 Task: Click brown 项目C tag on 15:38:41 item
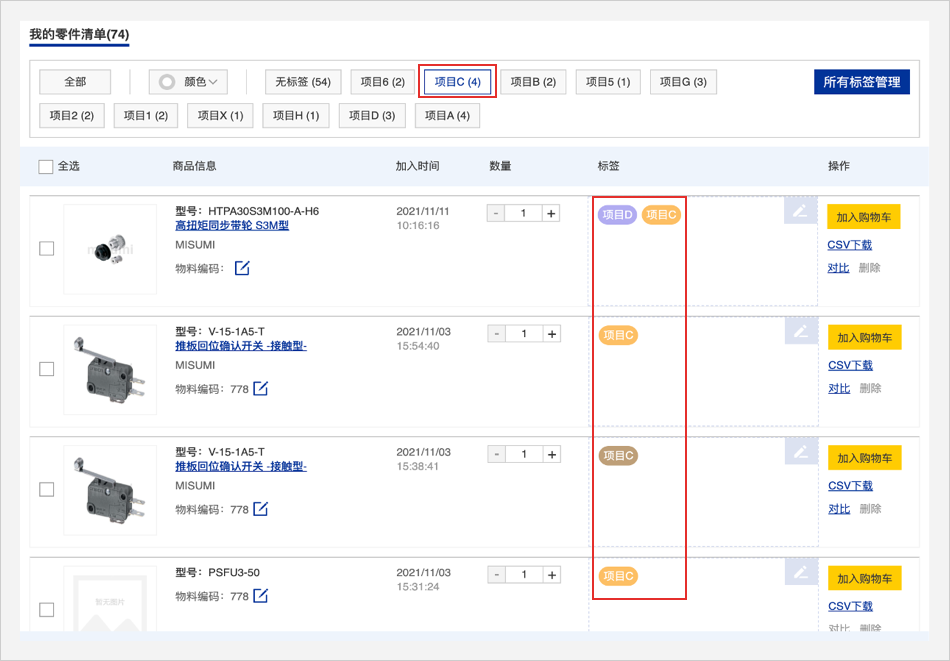click(x=618, y=456)
